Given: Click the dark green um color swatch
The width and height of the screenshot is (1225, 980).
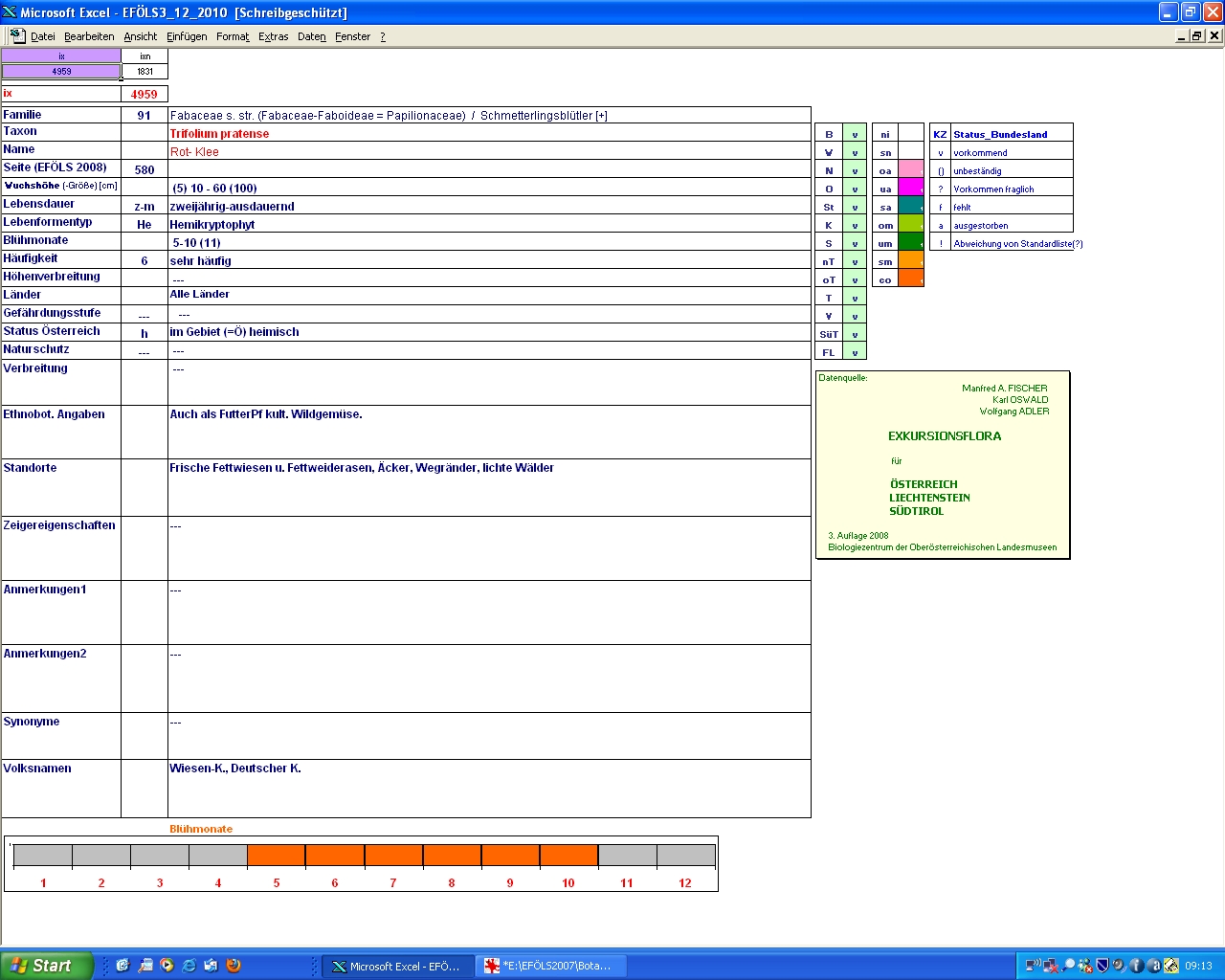Looking at the screenshot, I should 911,242.
